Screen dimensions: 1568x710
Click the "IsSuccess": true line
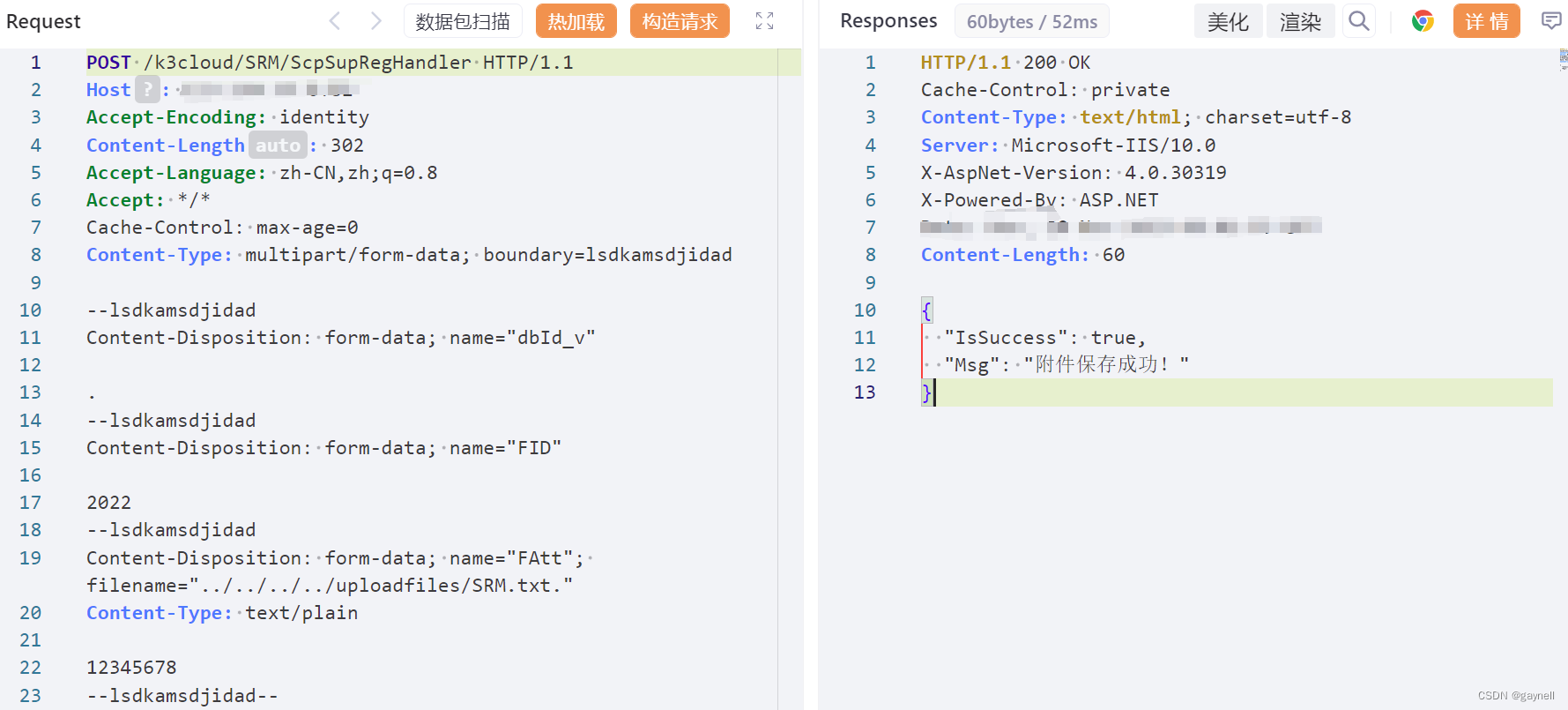1044,338
